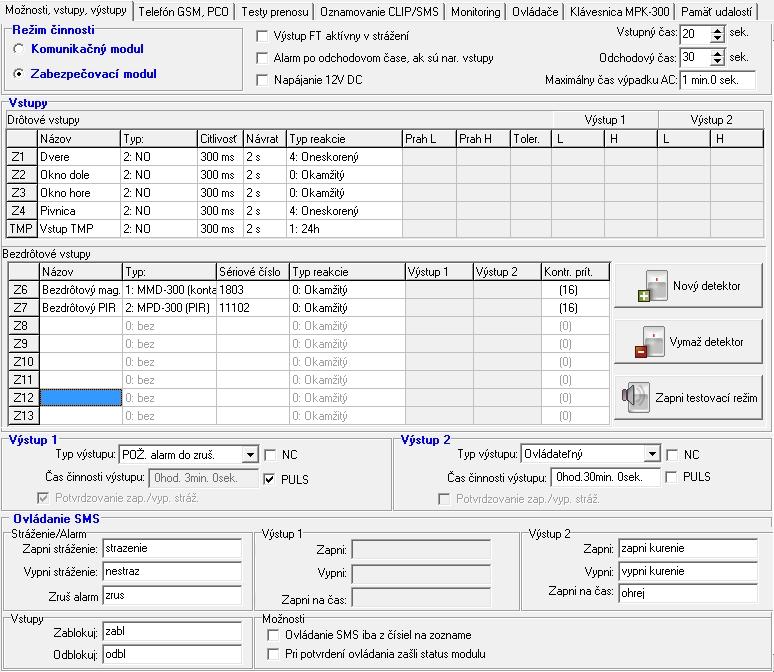The image size is (774, 672).
Task: Check Ovládanie SMS iba z čísiel na zozname
Action: tap(272, 635)
